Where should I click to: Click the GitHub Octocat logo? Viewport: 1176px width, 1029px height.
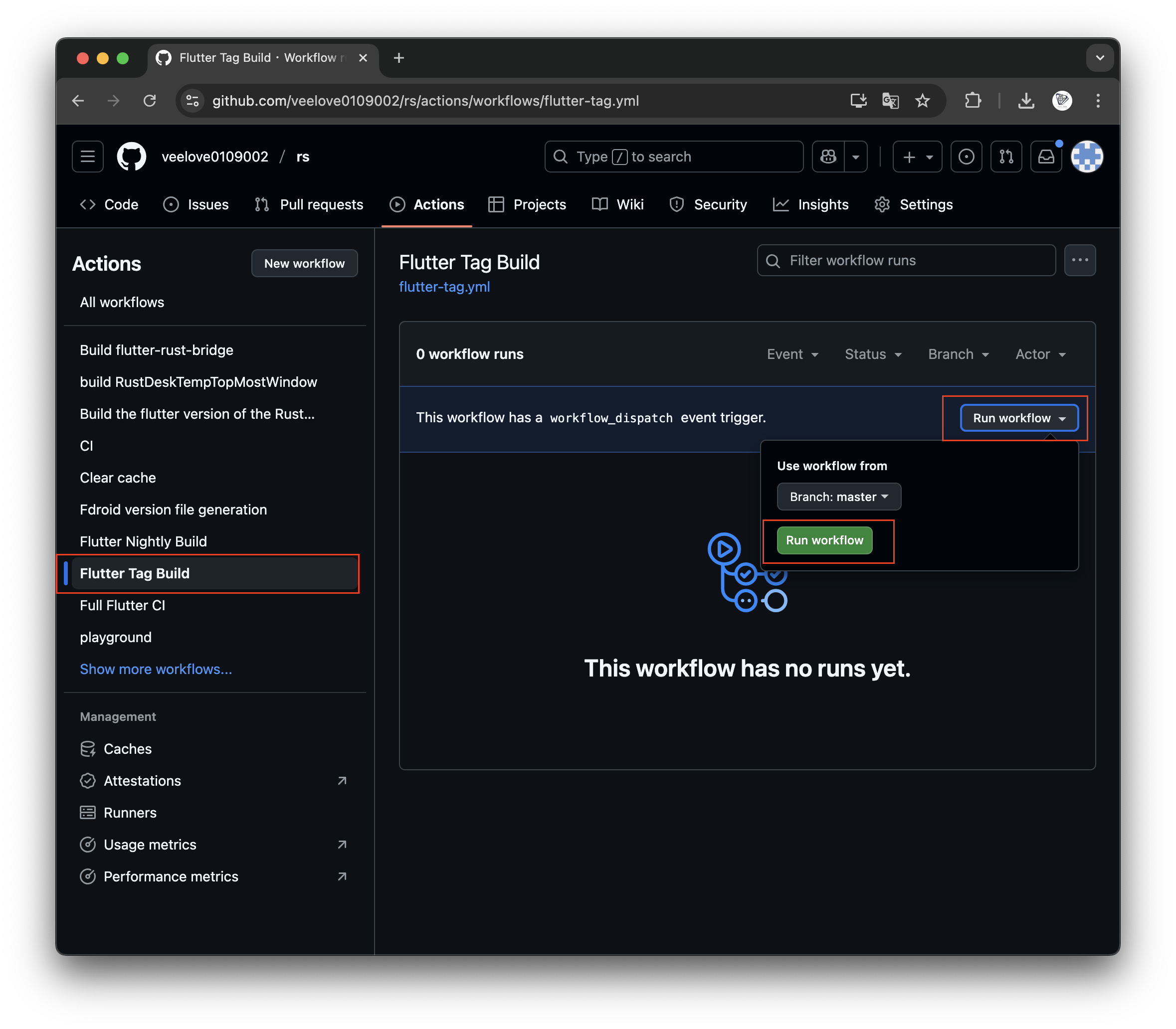coord(132,157)
